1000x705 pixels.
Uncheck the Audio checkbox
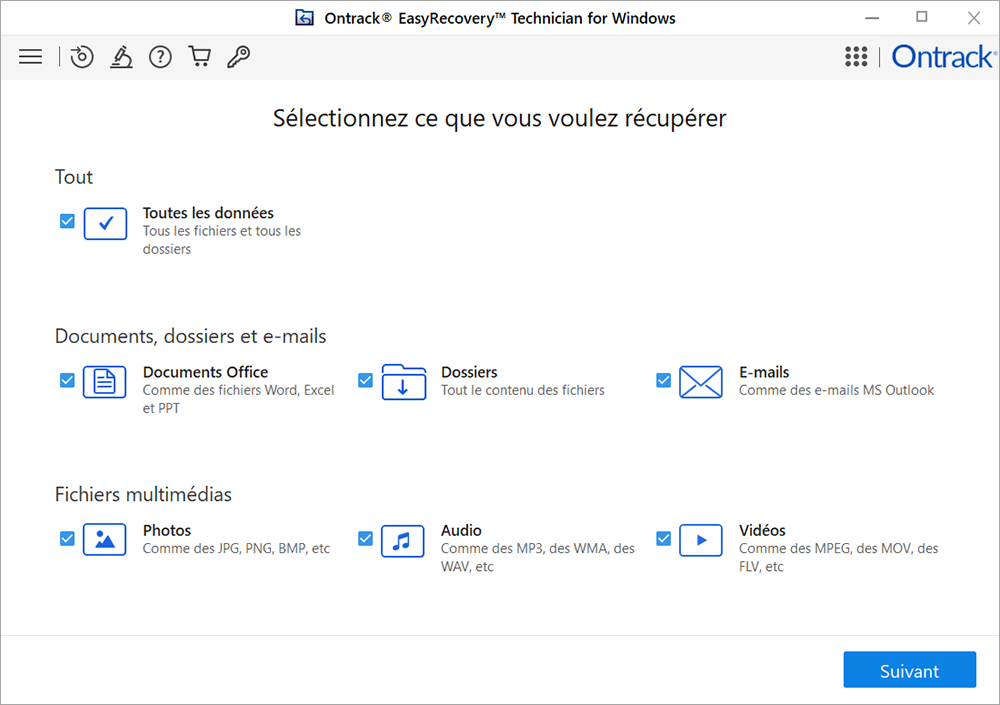[x=365, y=538]
